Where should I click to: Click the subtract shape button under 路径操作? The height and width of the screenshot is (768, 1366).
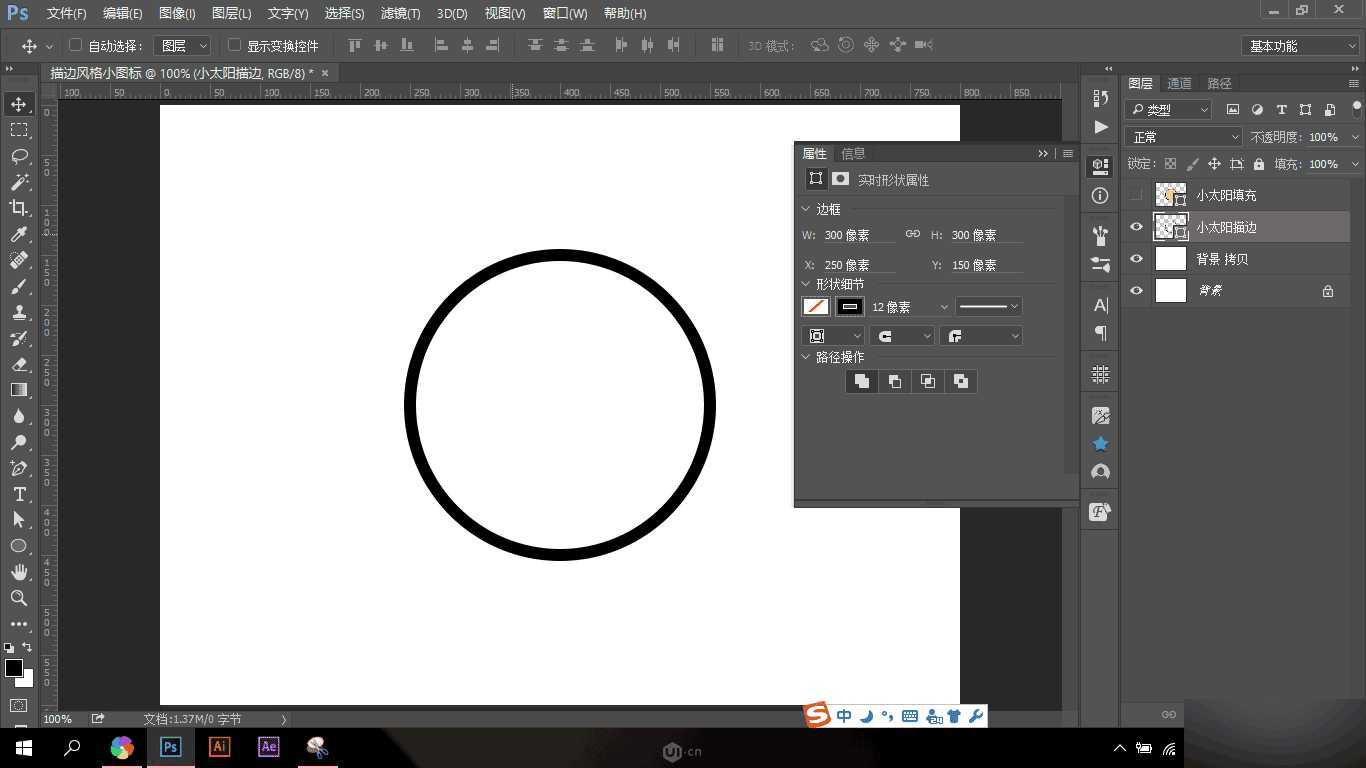[894, 381]
